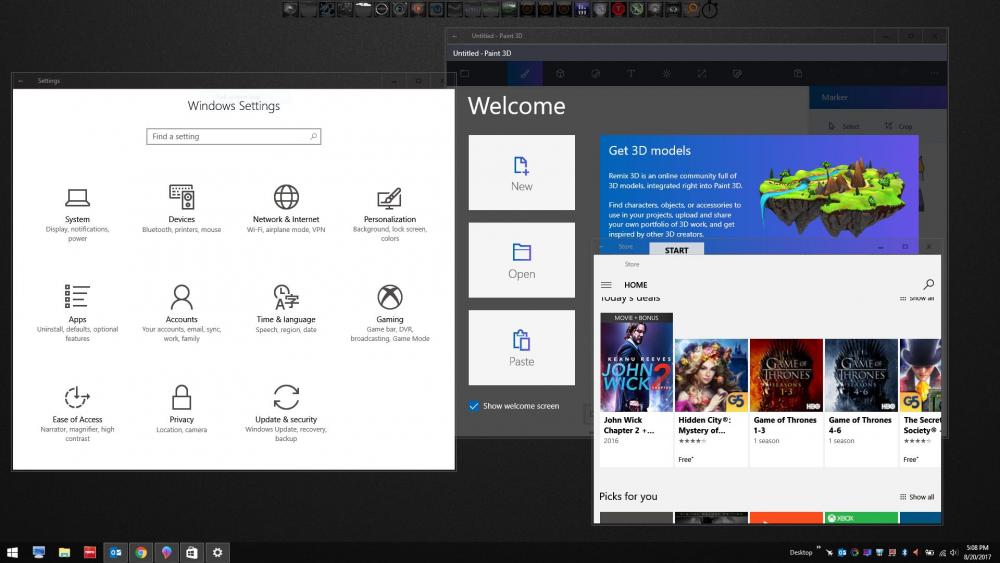
Task: Open the Gaming settings Xbox icon
Action: (x=390, y=297)
